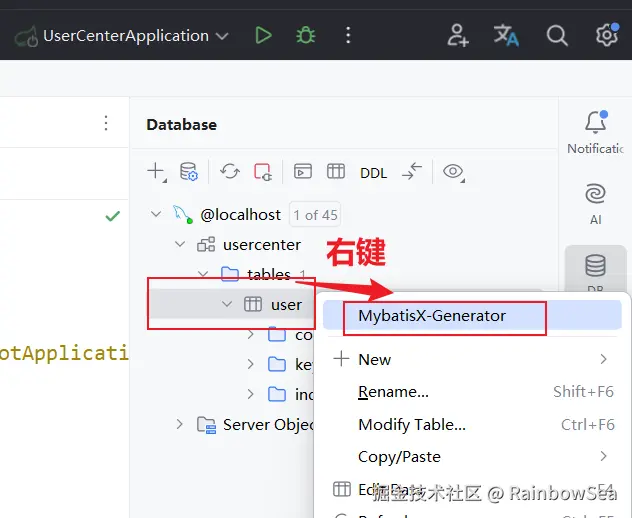This screenshot has height=518, width=632.
Task: Click the DDL toolbar button
Action: point(373,172)
